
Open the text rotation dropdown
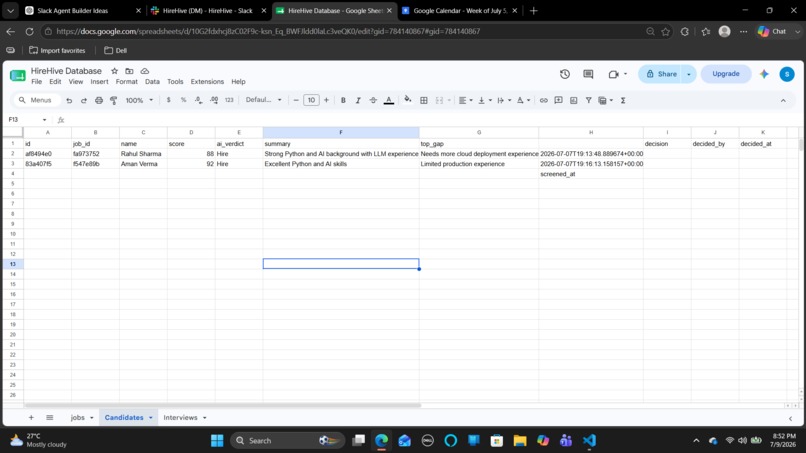[x=523, y=100]
